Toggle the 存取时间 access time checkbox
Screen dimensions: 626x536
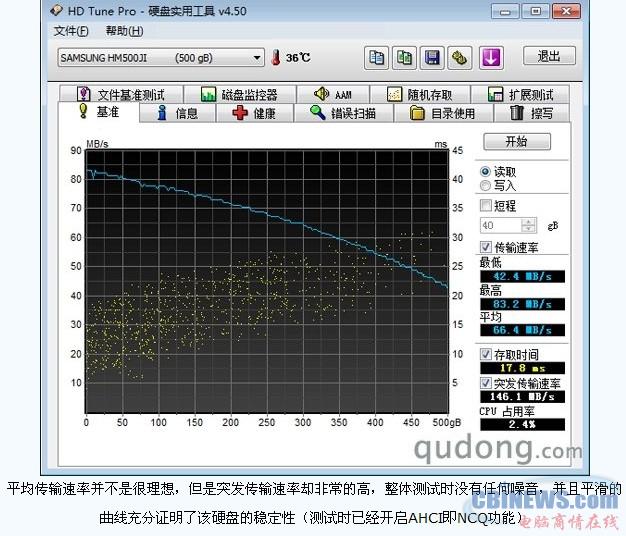(485, 354)
